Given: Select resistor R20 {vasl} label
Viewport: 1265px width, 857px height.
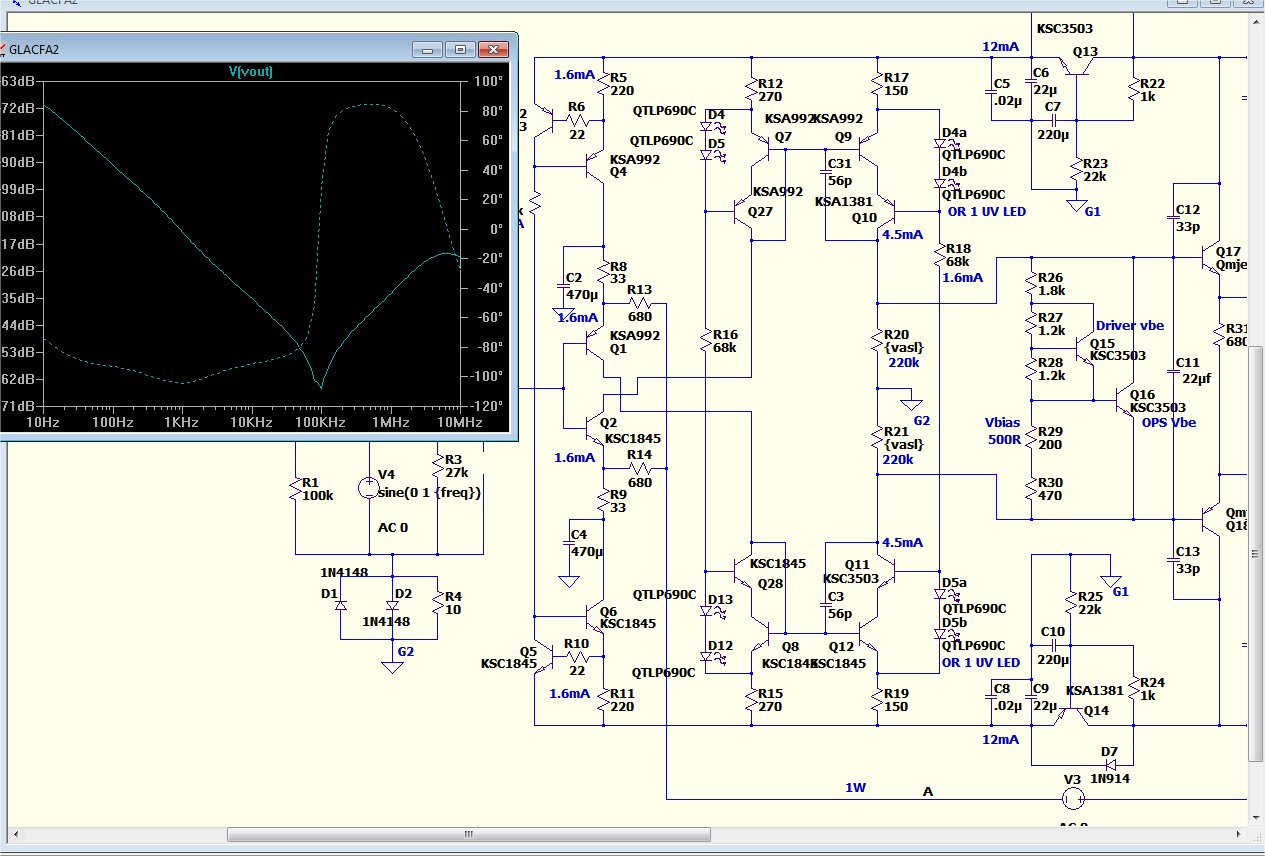Looking at the screenshot, I should pyautogui.click(x=904, y=341).
